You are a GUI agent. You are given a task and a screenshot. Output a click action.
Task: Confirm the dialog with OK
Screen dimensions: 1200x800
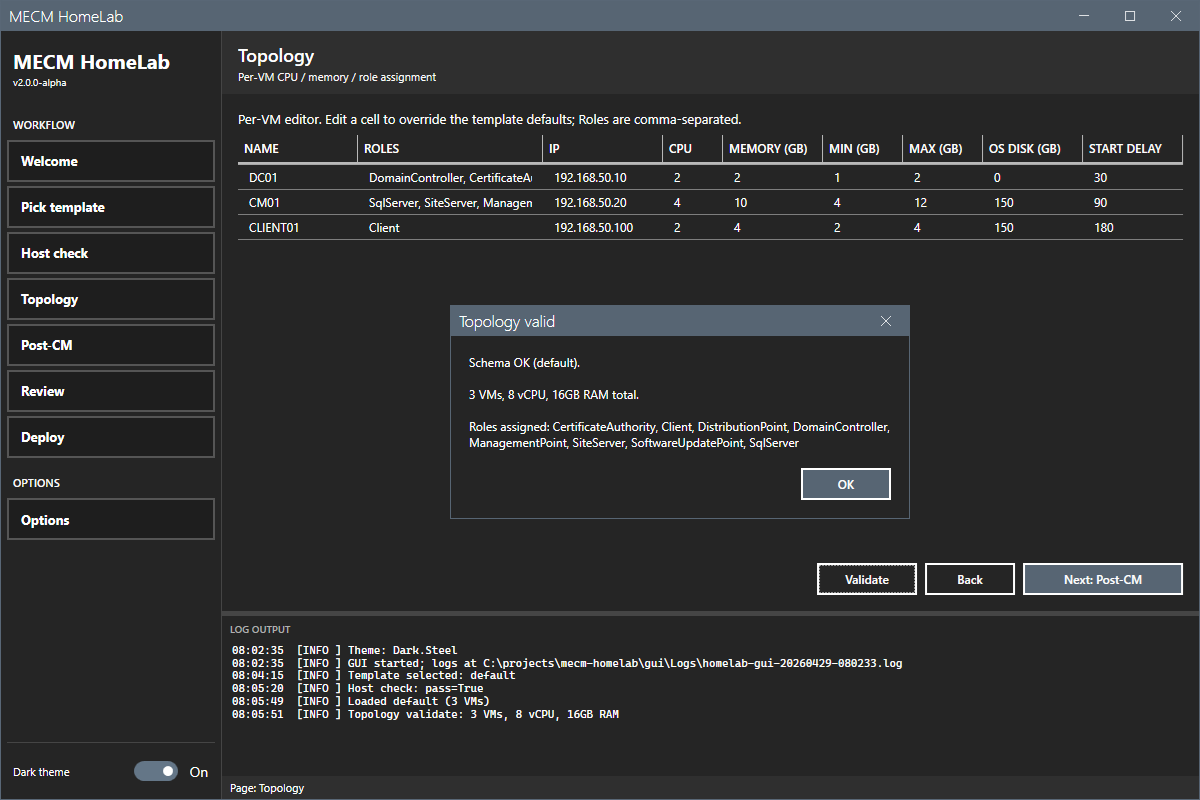point(846,484)
